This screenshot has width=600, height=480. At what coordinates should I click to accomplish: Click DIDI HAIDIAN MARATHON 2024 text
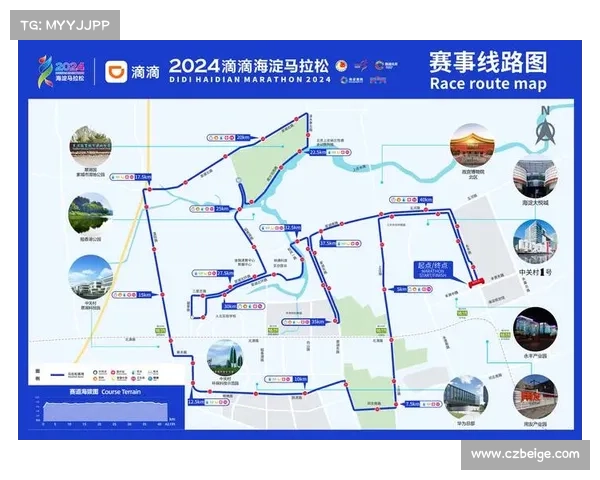pos(250,80)
